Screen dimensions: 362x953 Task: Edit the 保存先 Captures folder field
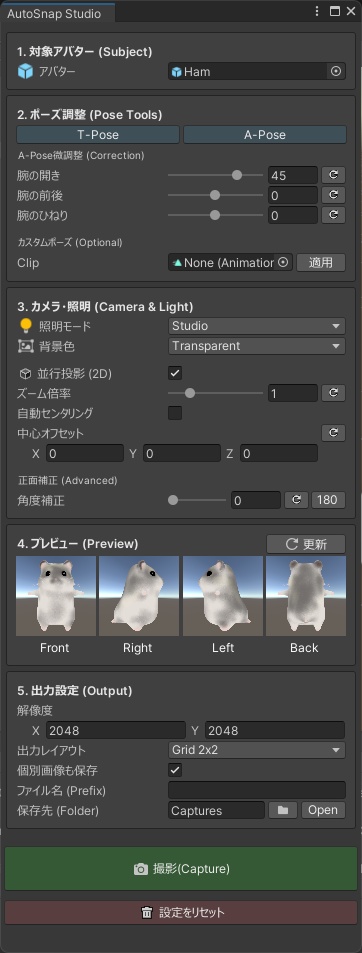click(x=216, y=810)
